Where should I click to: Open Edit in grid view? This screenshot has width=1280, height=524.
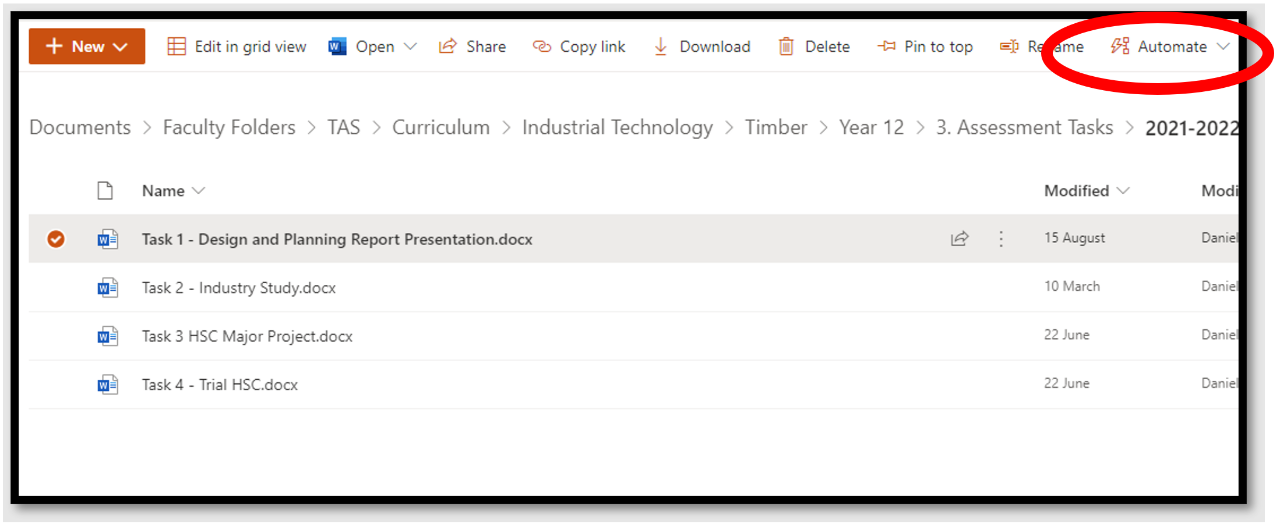point(237,46)
